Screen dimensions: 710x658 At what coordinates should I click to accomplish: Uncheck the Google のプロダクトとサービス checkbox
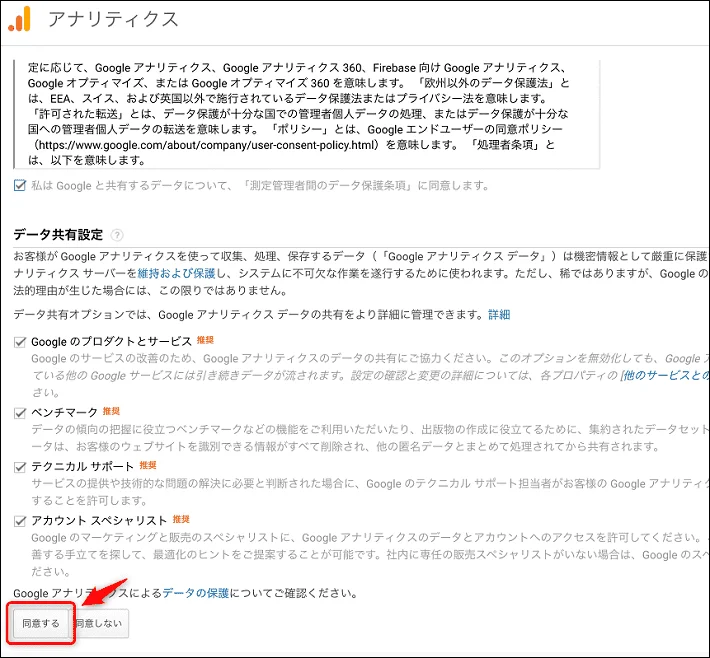point(21,342)
